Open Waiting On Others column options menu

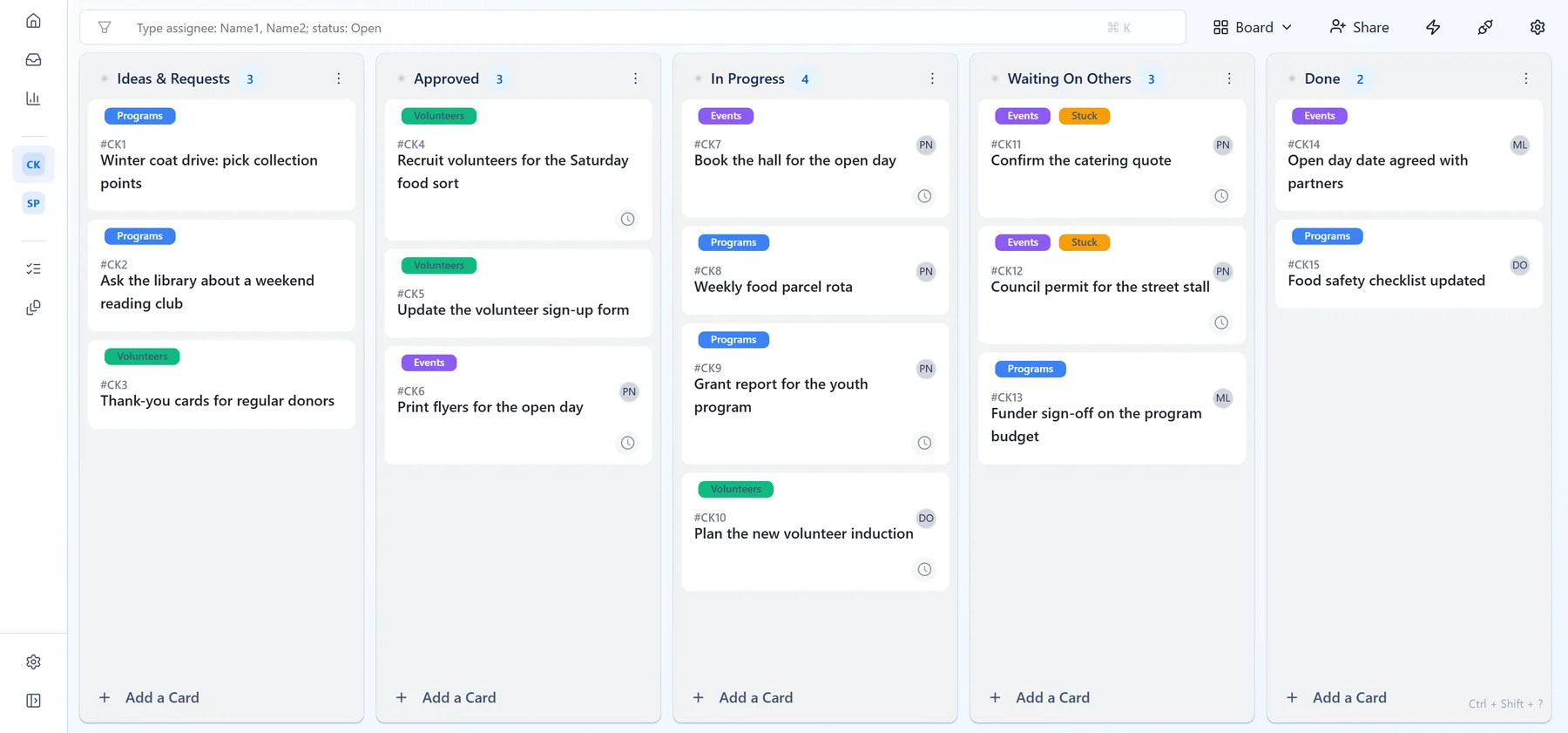click(1229, 78)
